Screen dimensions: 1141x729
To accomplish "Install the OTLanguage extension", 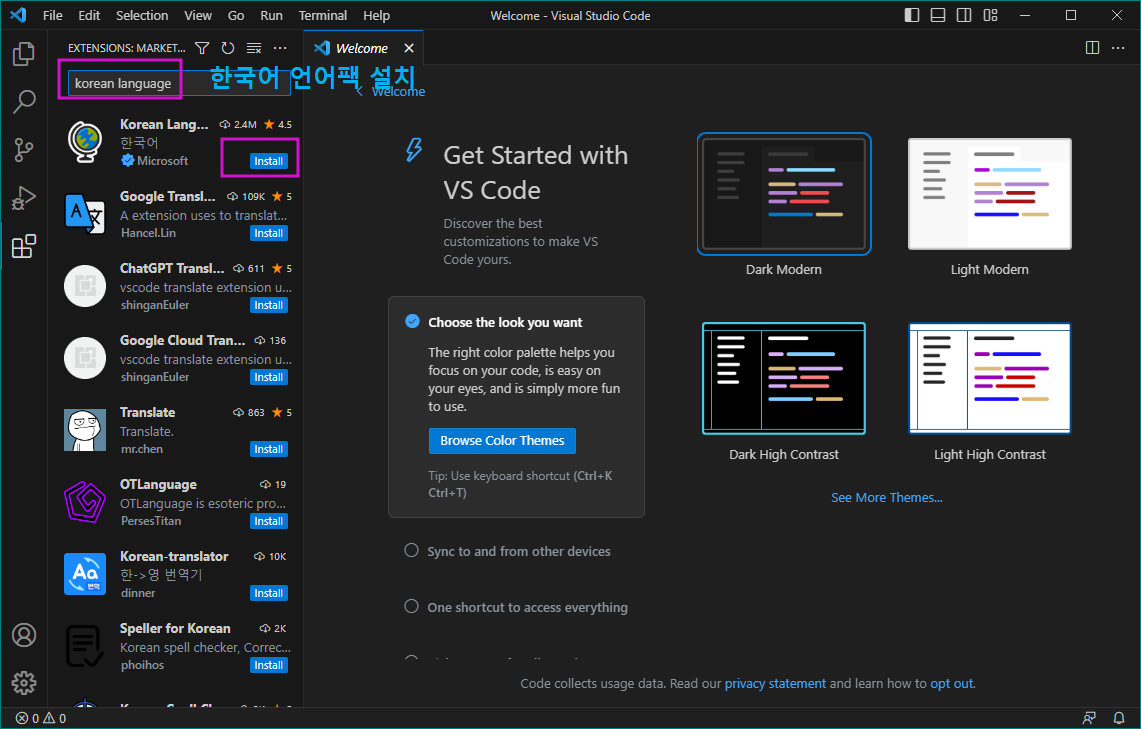I will pos(269,521).
